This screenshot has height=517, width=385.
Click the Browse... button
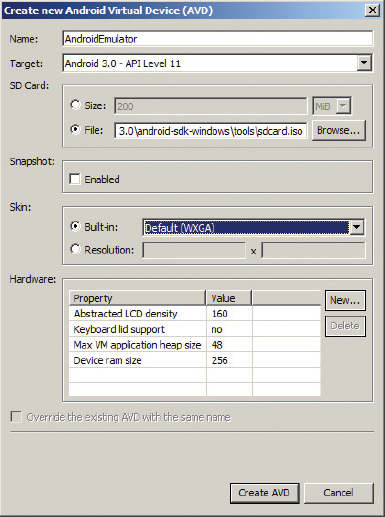(x=339, y=130)
